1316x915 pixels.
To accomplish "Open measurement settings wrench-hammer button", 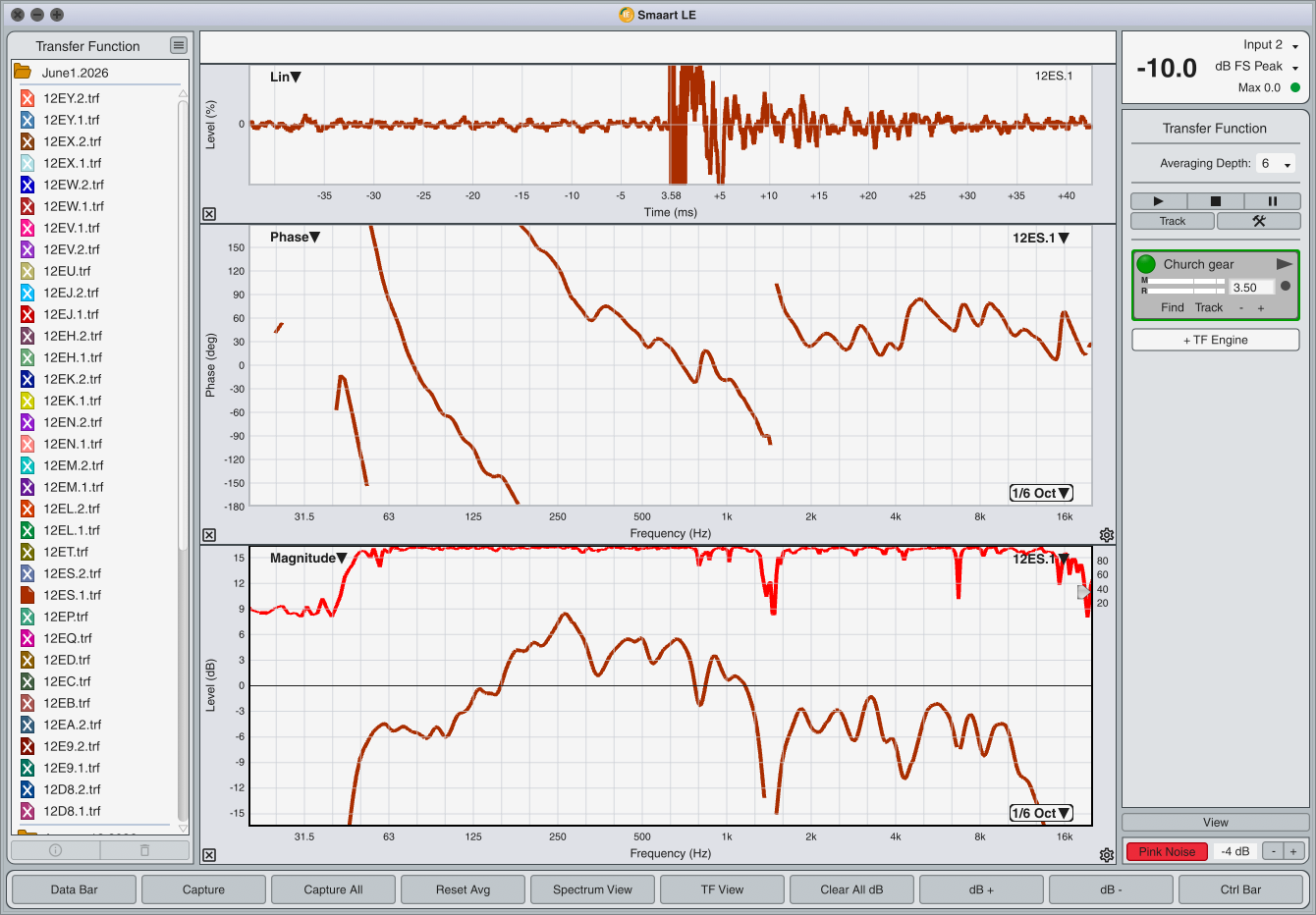I will pos(1258,221).
